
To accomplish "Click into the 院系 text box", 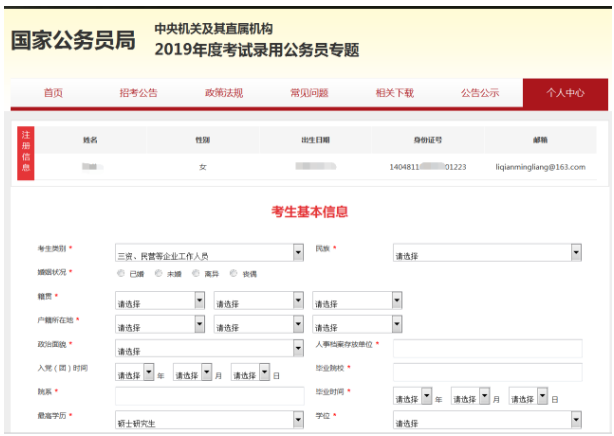I will coord(209,397).
